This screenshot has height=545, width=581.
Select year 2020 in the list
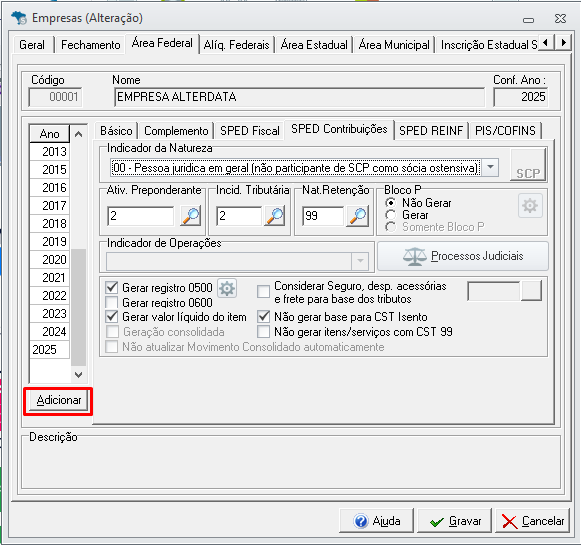[49, 260]
